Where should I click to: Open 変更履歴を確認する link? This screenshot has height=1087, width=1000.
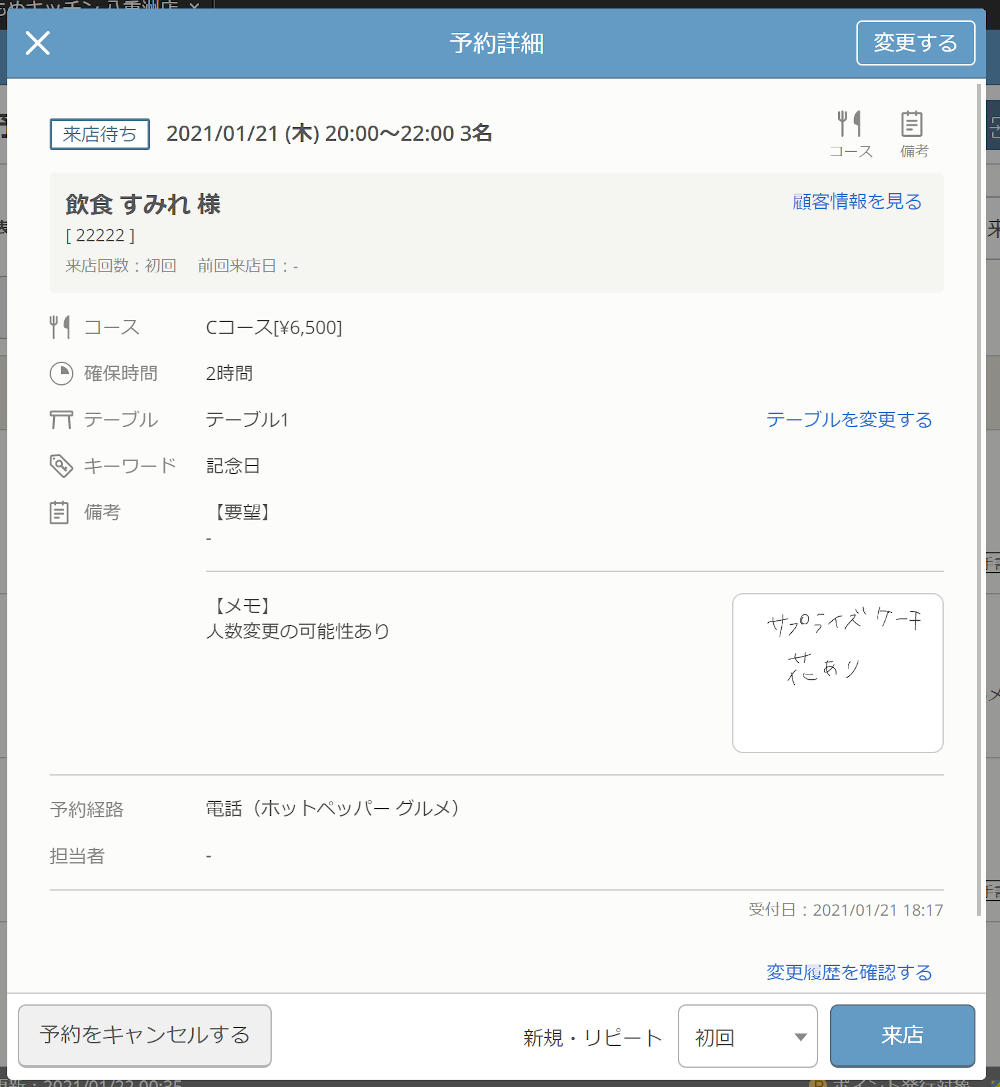(849, 972)
